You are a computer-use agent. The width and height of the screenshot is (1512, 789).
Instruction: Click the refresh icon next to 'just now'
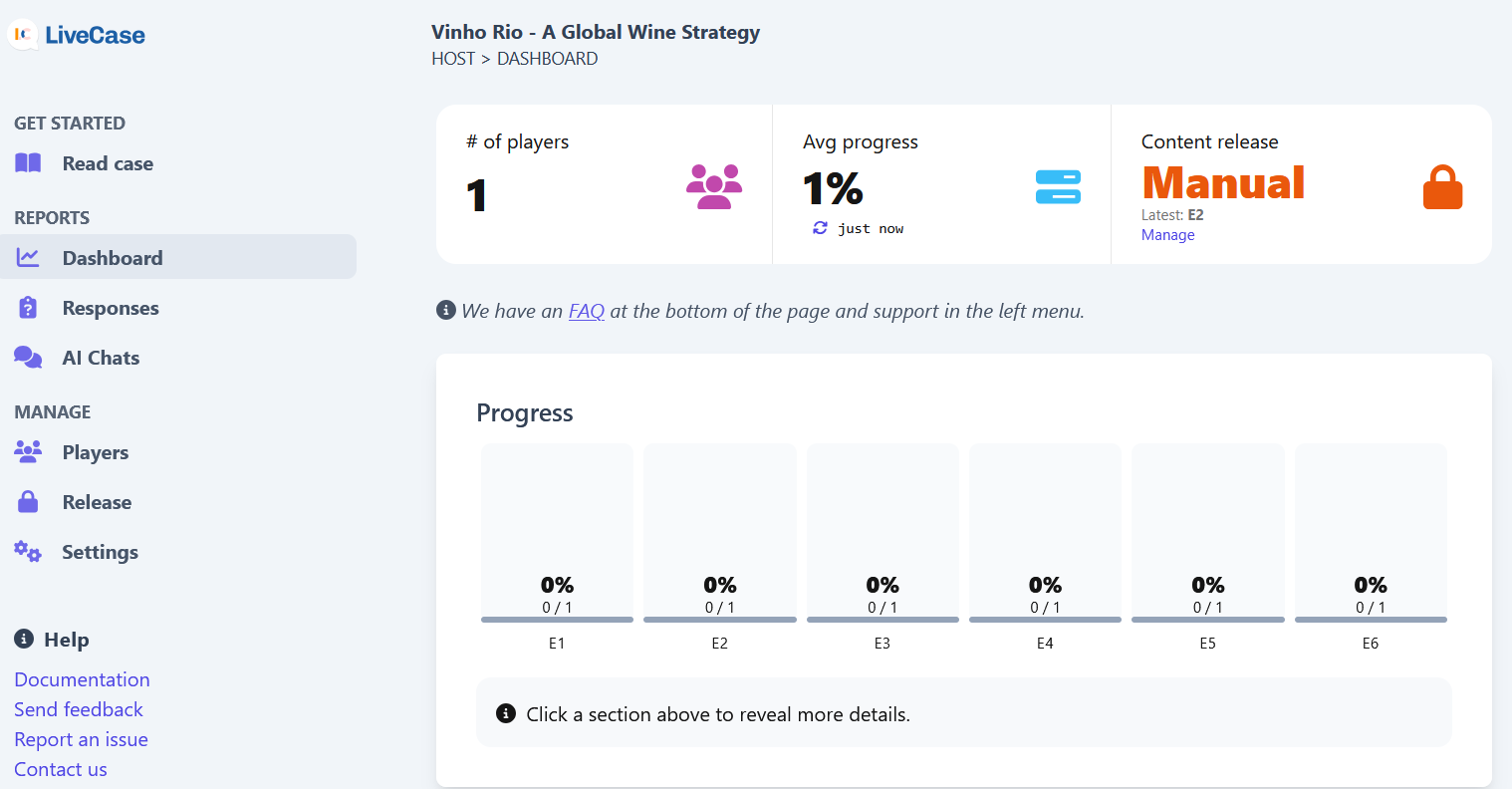click(819, 228)
